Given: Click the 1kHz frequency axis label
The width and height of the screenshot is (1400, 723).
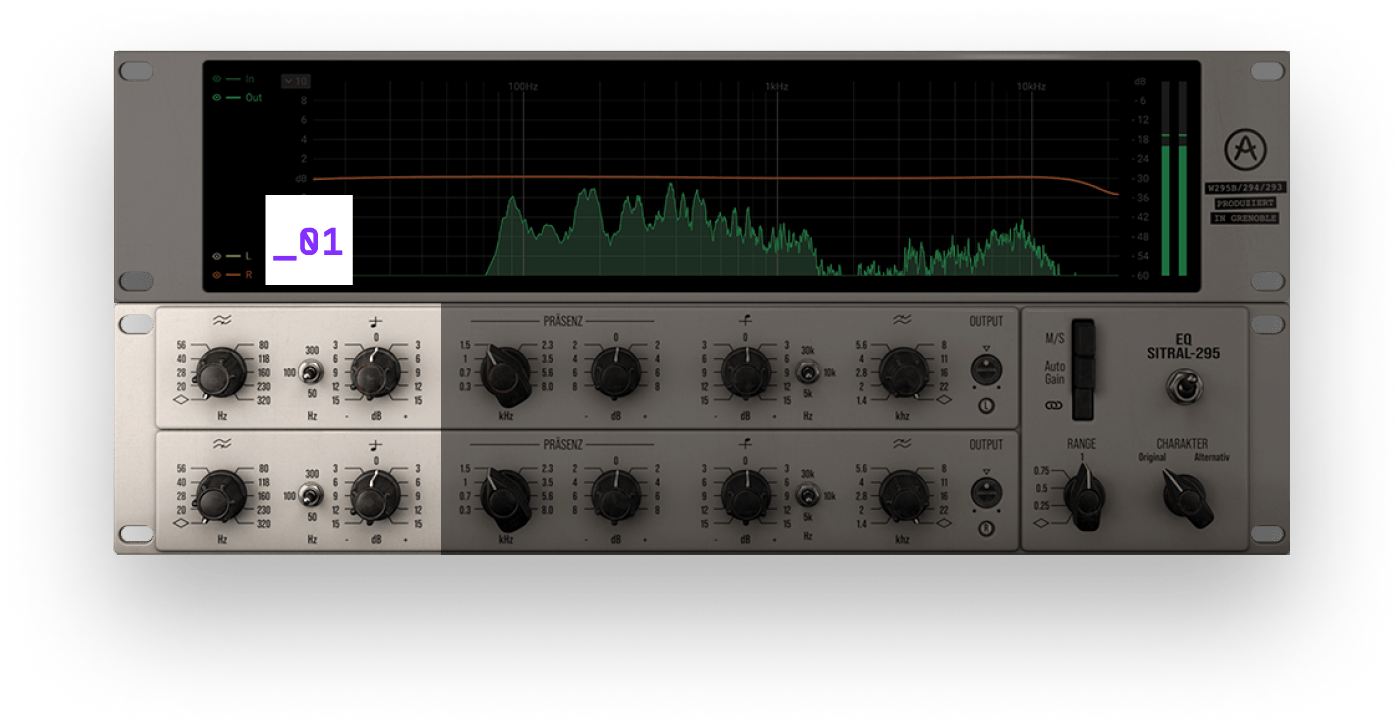Looking at the screenshot, I should coord(777,87).
